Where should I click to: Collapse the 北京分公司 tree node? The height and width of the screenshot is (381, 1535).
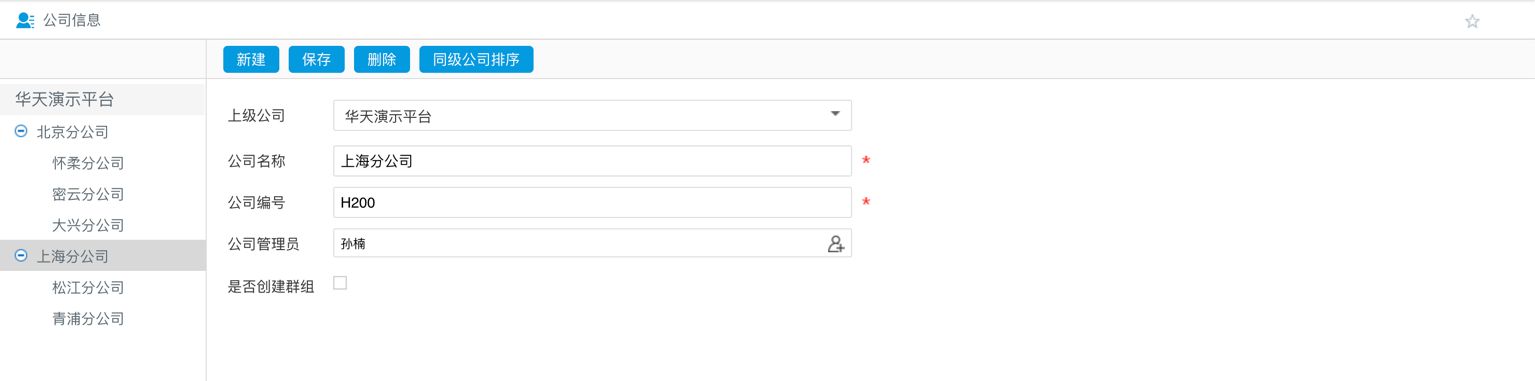[21, 131]
